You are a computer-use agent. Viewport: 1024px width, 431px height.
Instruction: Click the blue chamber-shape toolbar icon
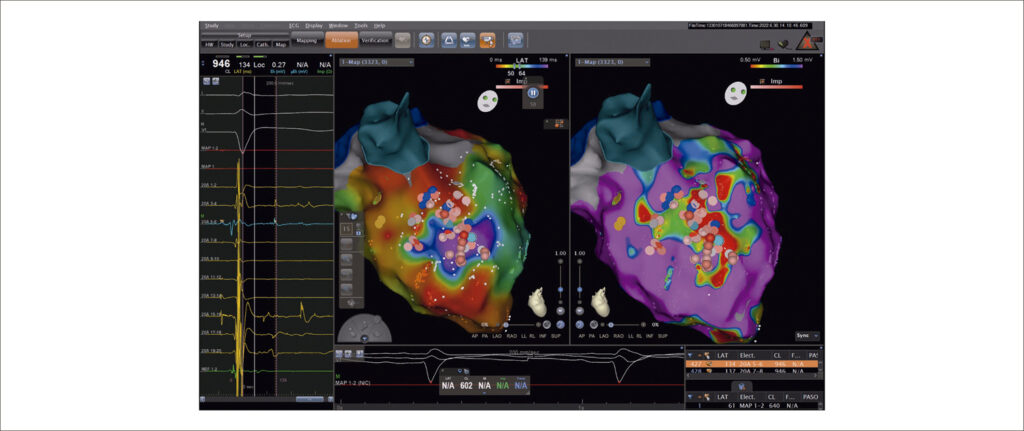tap(449, 40)
